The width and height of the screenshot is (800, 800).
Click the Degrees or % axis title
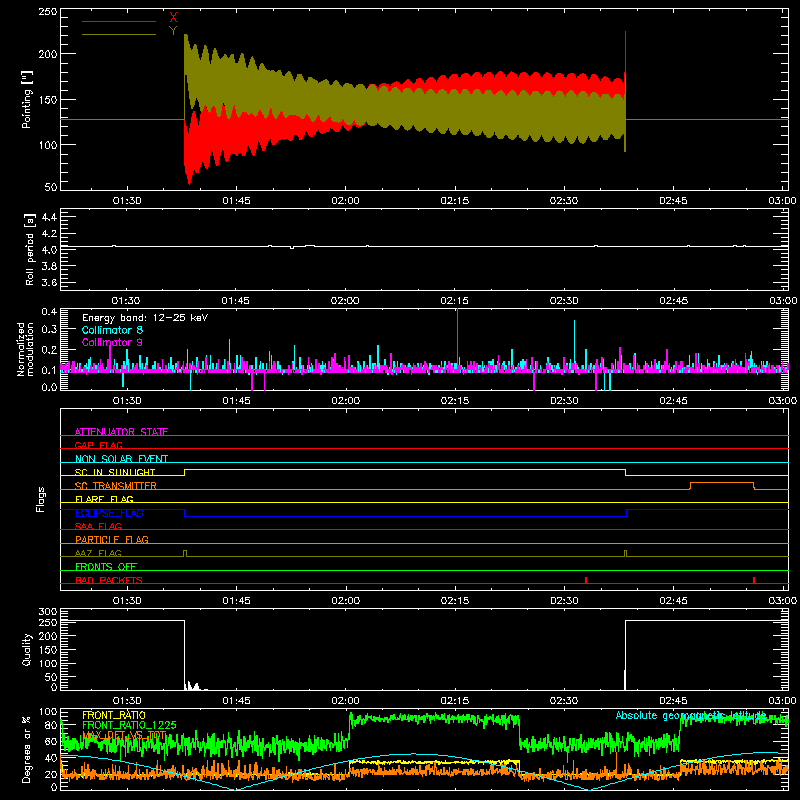coord(27,750)
